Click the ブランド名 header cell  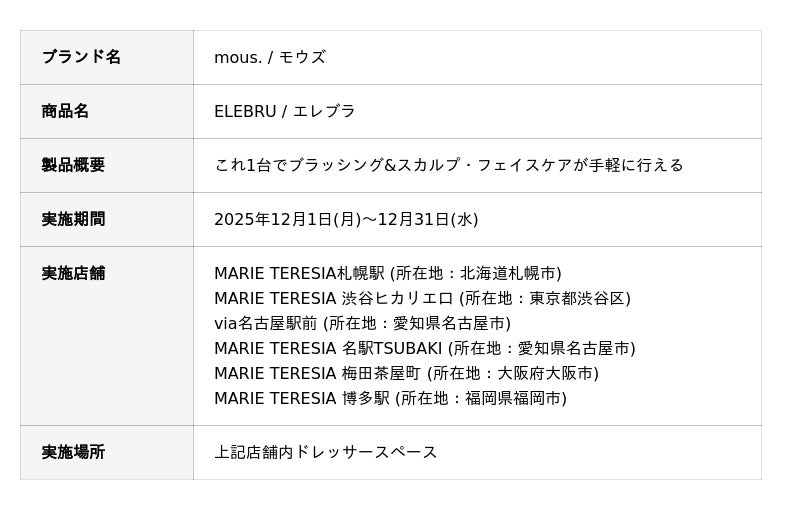[81, 57]
